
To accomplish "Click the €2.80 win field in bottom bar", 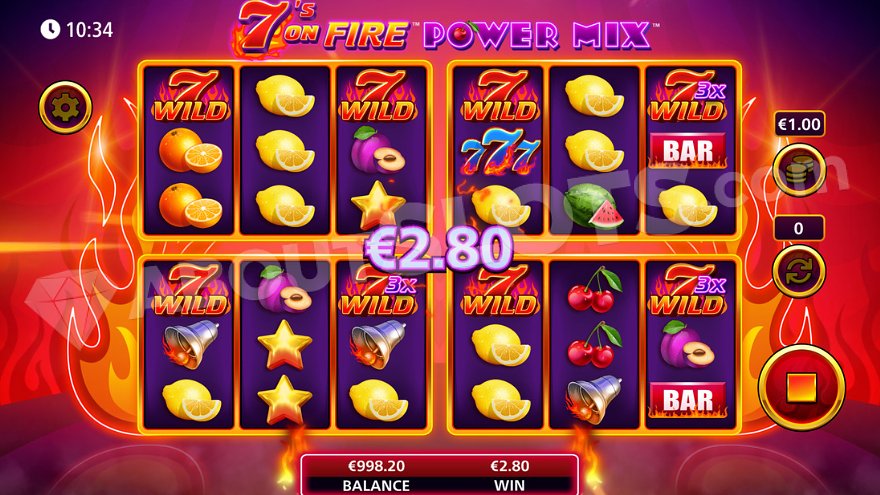I will click(x=509, y=466).
